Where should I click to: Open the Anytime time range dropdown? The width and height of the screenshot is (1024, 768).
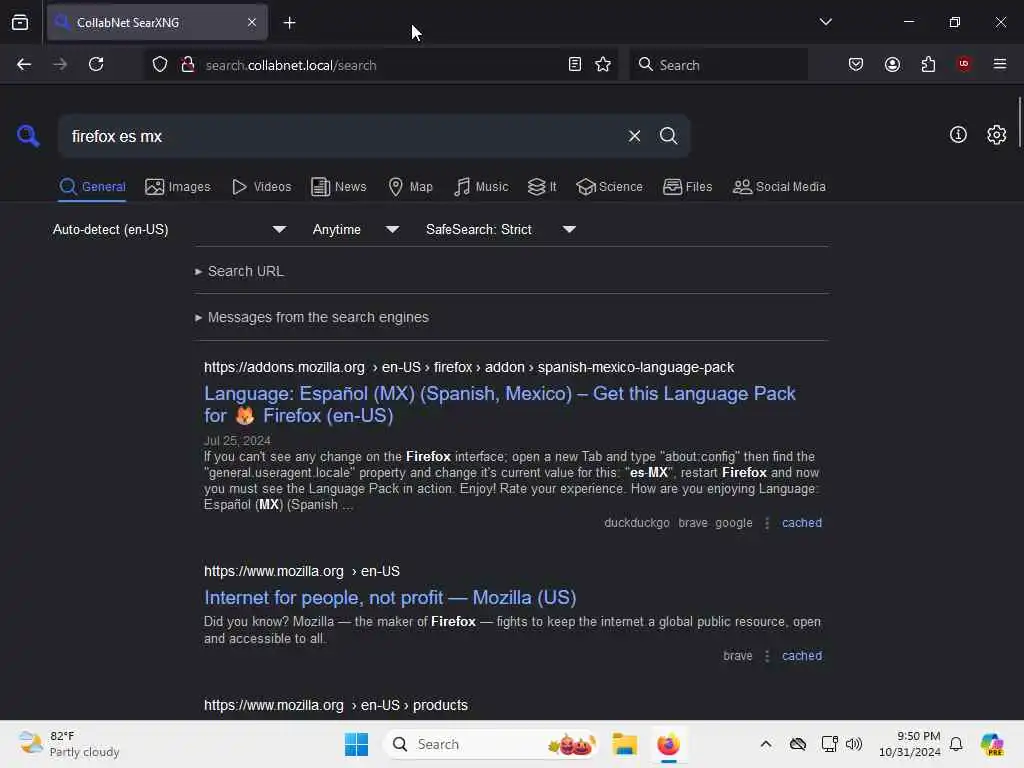[x=355, y=229]
